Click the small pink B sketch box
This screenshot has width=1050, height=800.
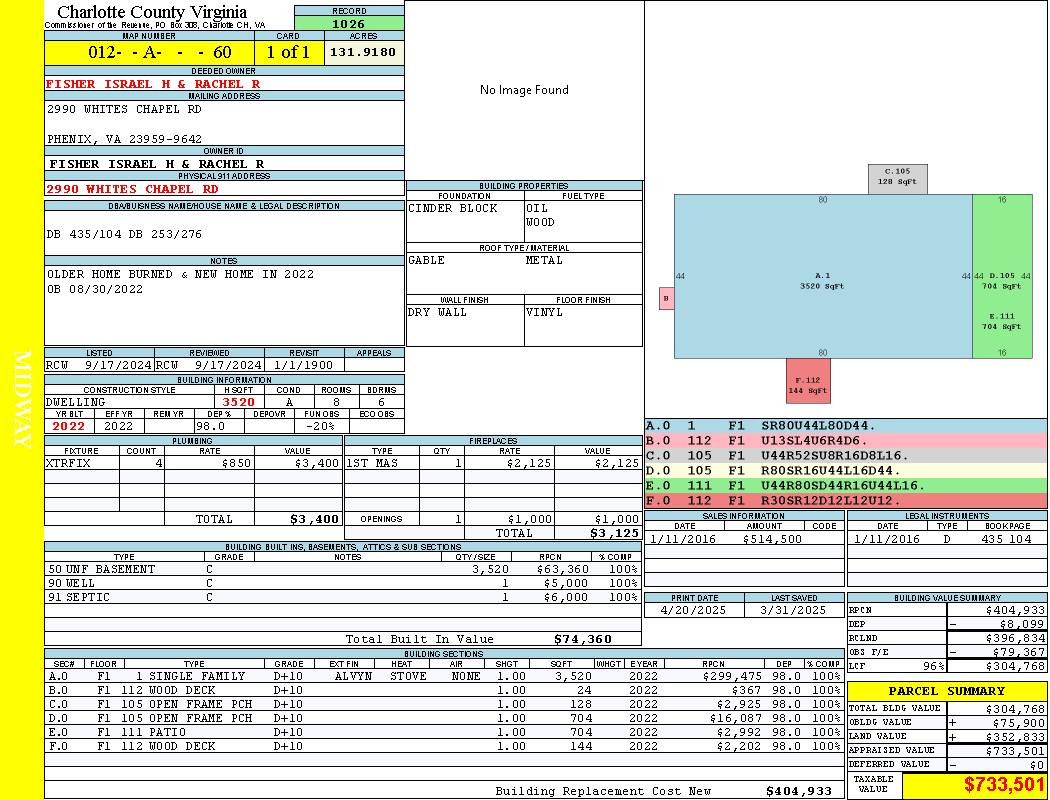666,299
